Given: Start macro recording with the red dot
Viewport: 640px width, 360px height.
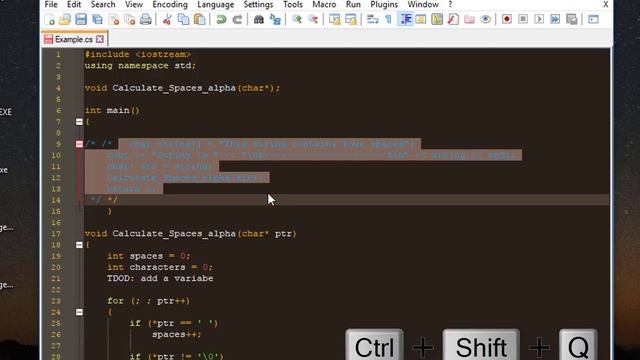Looking at the screenshot, I should (507, 19).
